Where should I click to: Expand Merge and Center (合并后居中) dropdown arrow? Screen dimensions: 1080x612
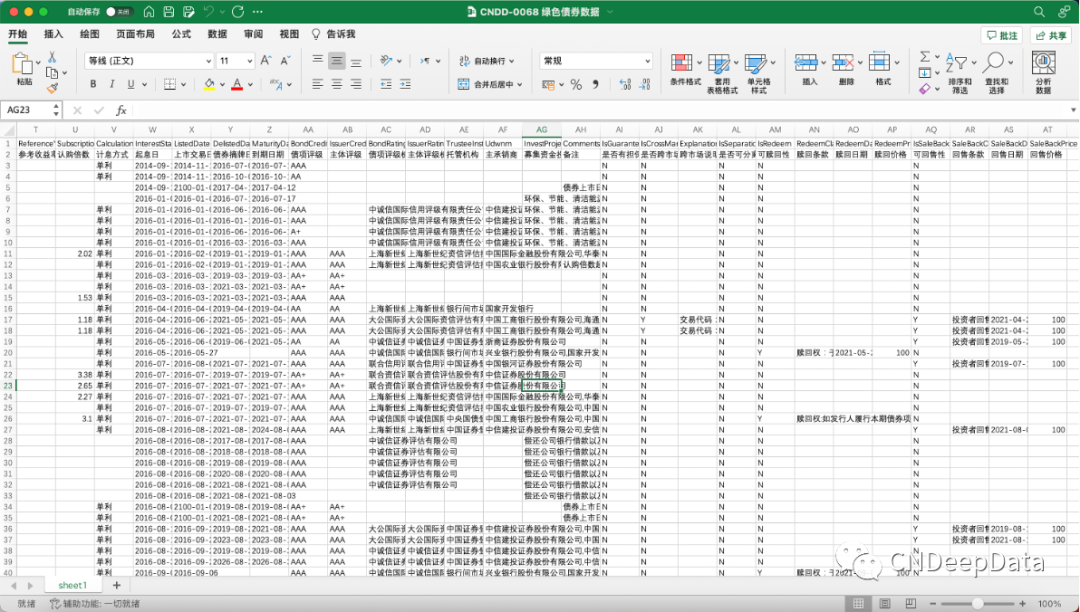point(519,84)
